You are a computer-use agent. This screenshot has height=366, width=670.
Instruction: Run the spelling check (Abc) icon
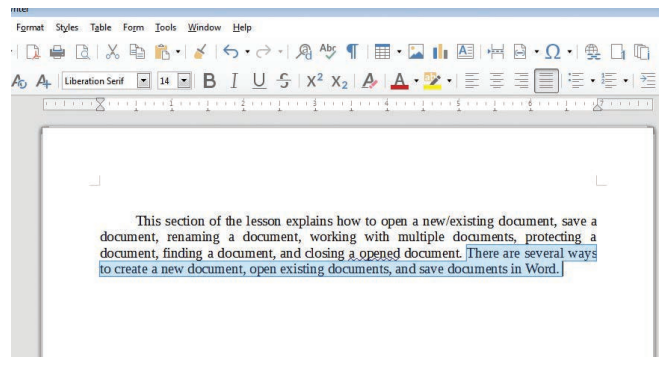pos(328,51)
